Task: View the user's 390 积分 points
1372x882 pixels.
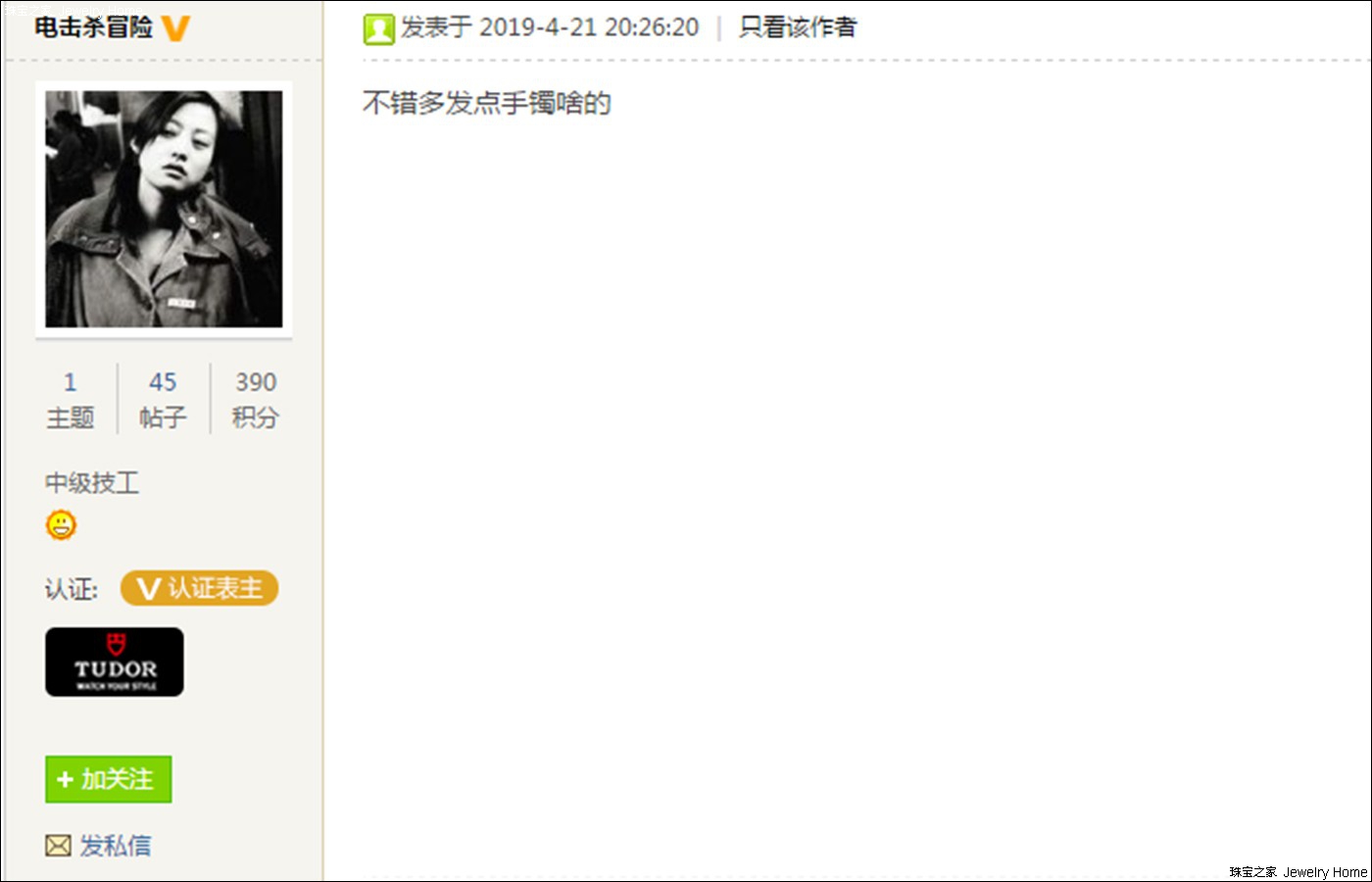Action: [x=256, y=400]
